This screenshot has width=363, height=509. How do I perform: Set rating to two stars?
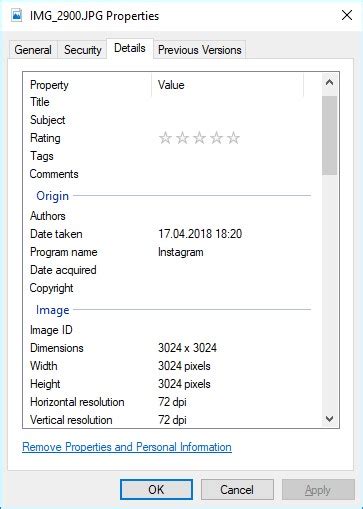click(x=182, y=138)
